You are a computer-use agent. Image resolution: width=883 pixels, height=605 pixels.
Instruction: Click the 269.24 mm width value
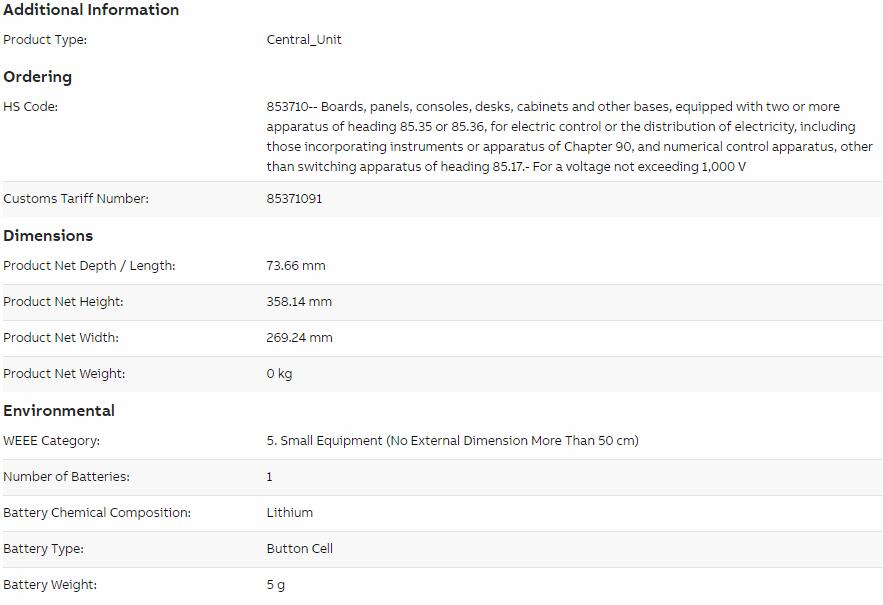(300, 337)
